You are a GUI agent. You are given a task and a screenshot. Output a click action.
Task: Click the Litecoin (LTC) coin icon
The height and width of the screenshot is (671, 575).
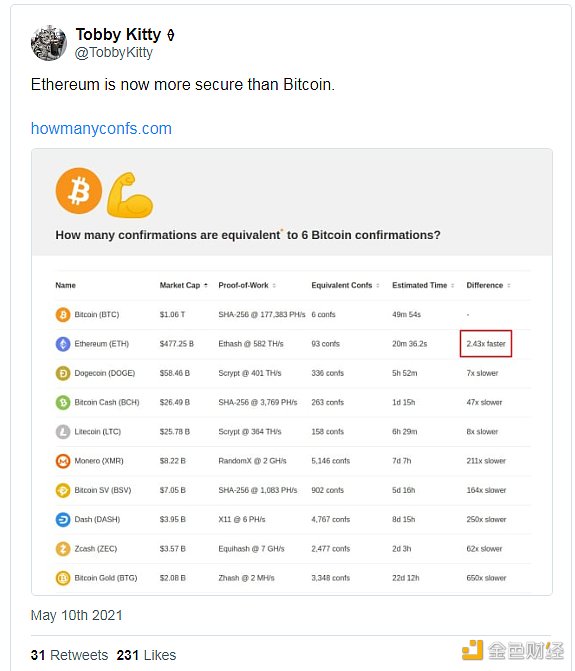tap(63, 431)
